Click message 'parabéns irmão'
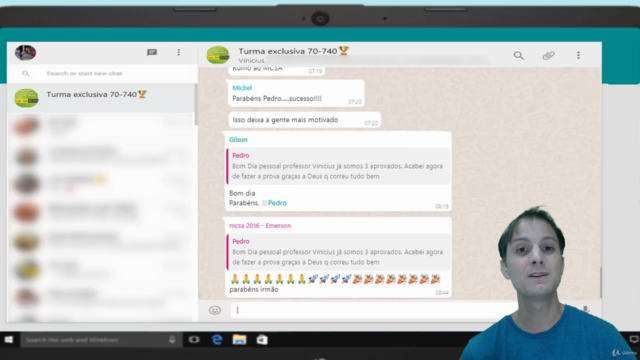Screen dimensions: 640x360 254,289
